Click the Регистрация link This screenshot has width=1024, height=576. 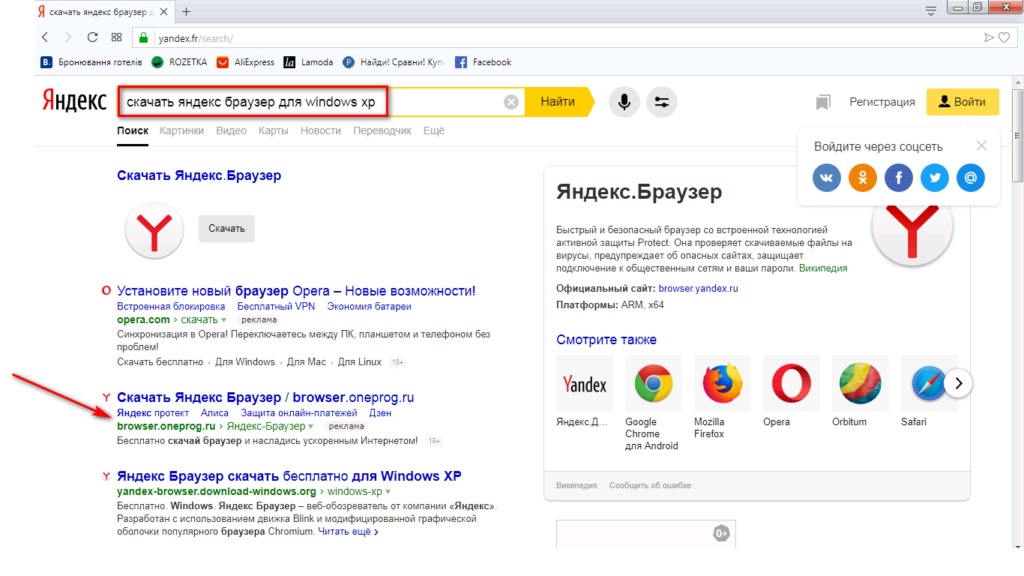click(882, 102)
